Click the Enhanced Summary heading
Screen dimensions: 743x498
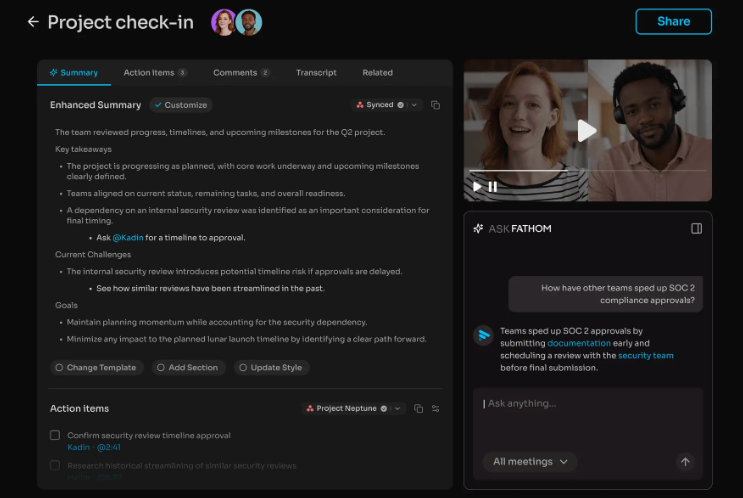[x=95, y=105]
